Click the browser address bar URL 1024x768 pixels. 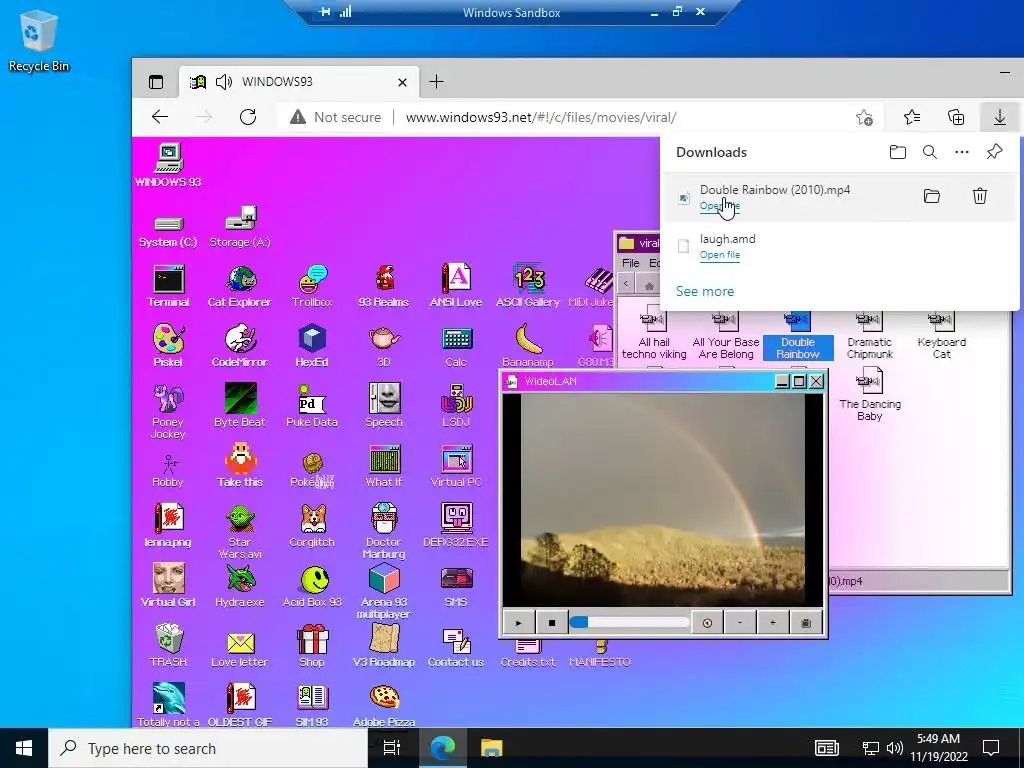(x=541, y=118)
